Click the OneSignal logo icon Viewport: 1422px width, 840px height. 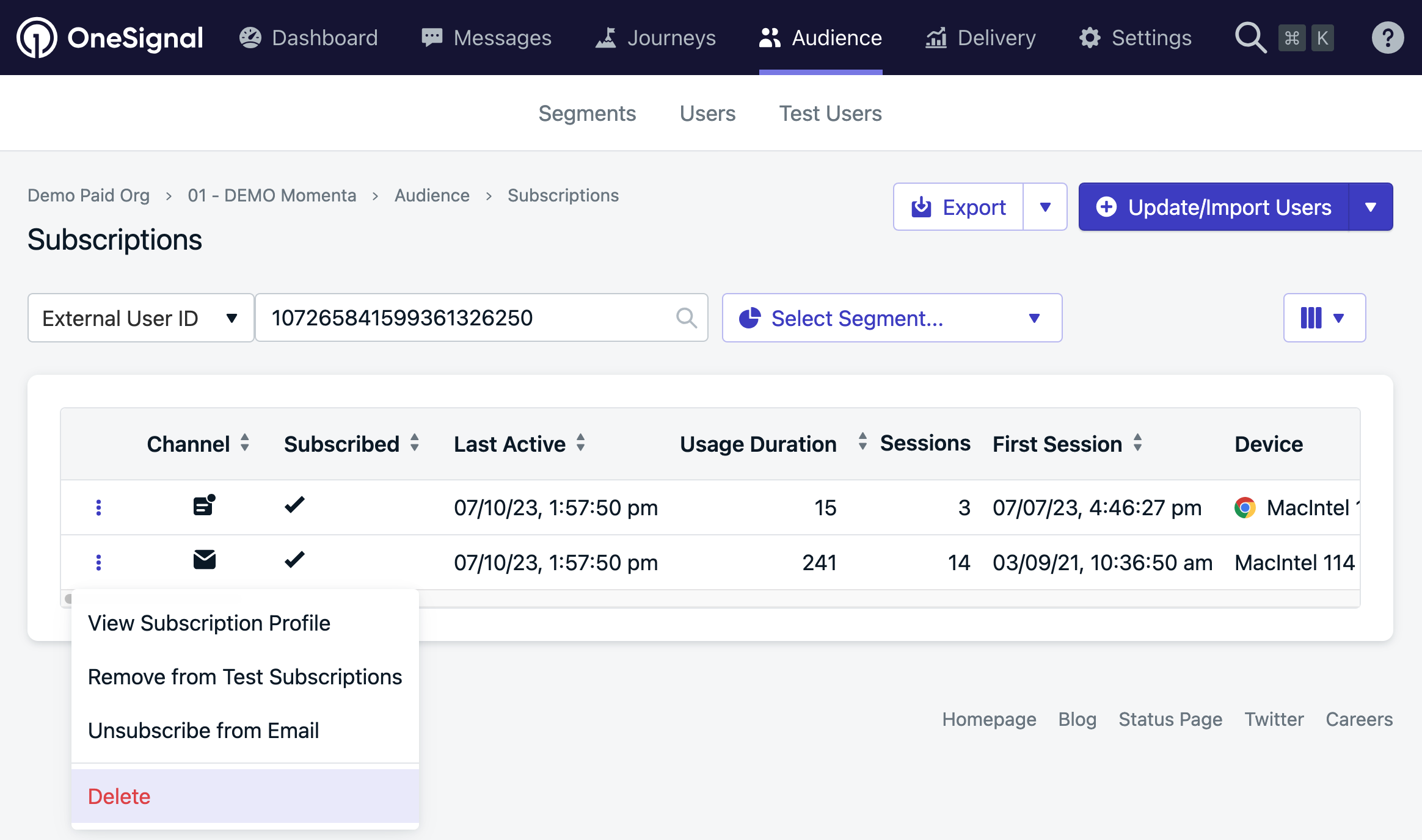pos(37,38)
